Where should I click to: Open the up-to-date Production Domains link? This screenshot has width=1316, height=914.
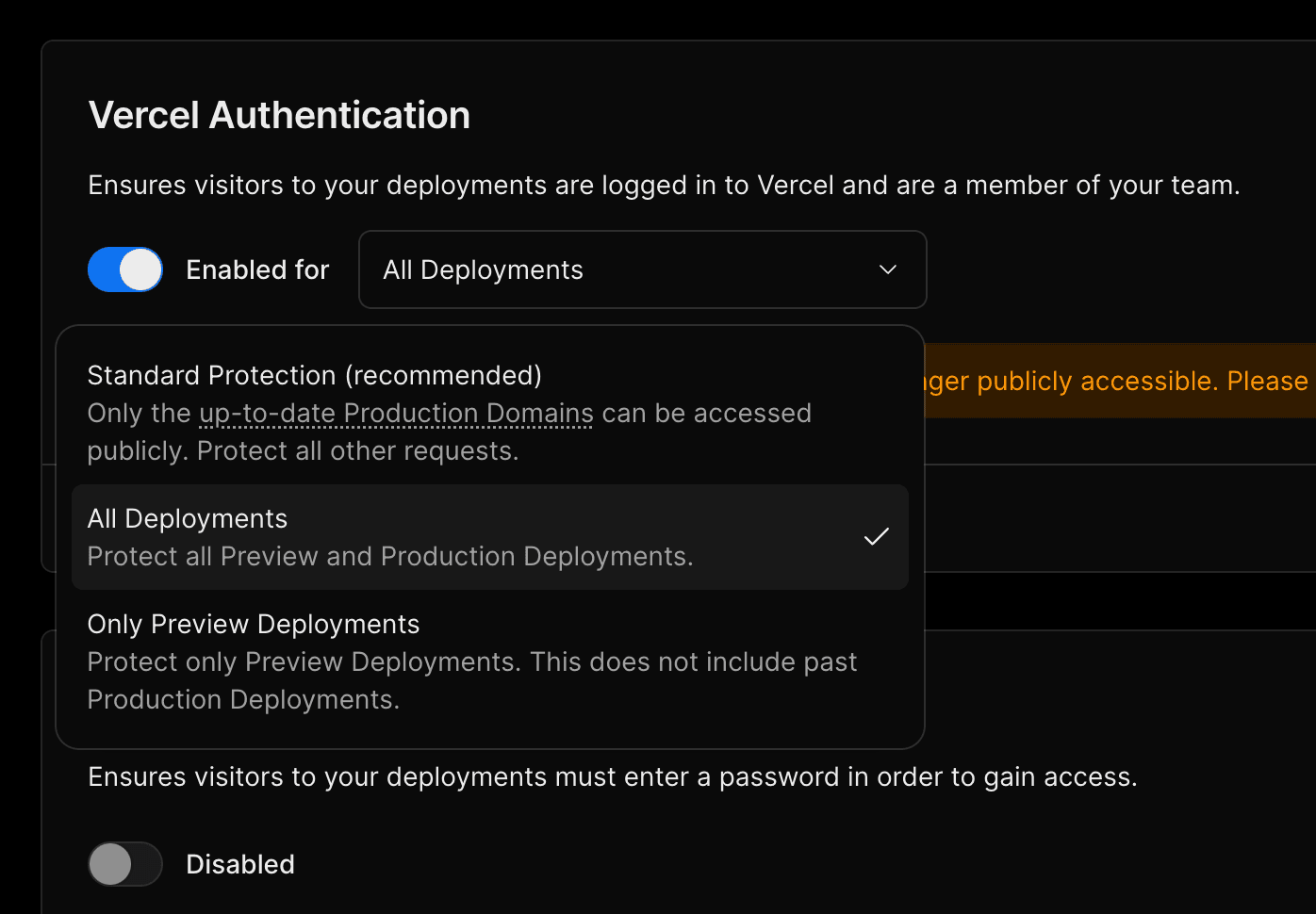[395, 413]
